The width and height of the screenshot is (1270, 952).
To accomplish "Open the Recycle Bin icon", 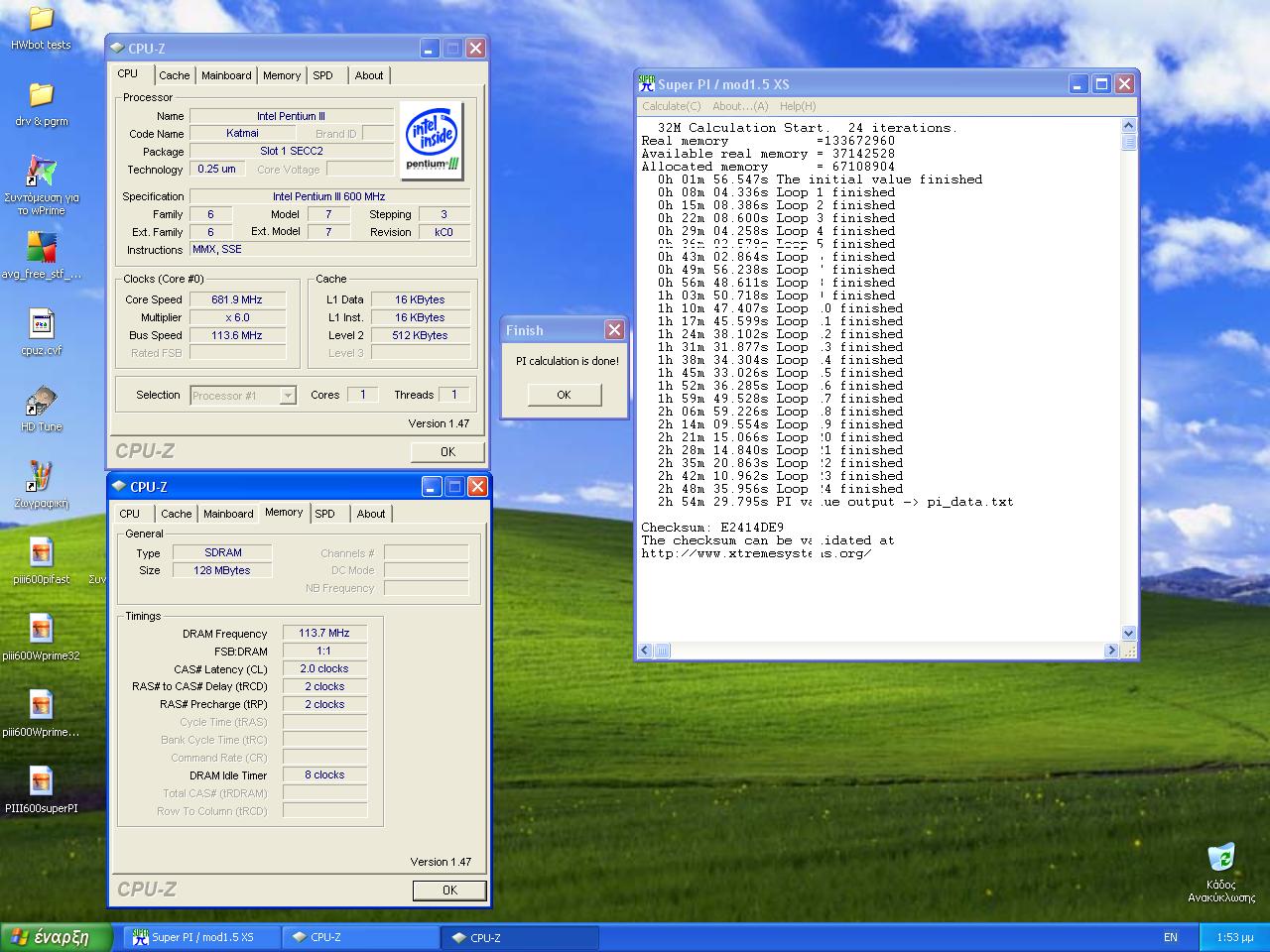I will 1221,857.
